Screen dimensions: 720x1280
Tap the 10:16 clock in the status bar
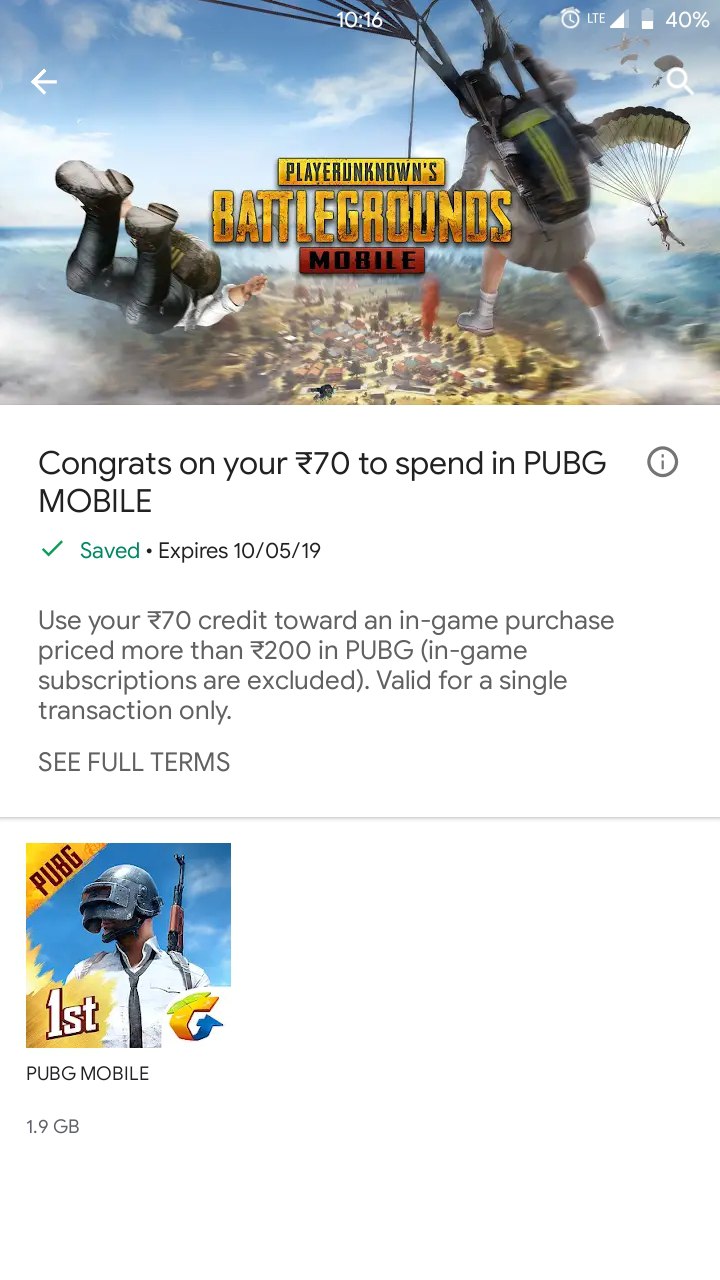point(360,20)
